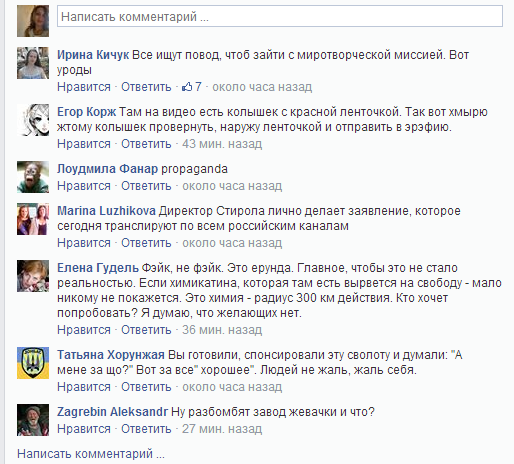Reply to Marina Luzhikova's comment
The height and width of the screenshot is (464, 514).
[146, 243]
